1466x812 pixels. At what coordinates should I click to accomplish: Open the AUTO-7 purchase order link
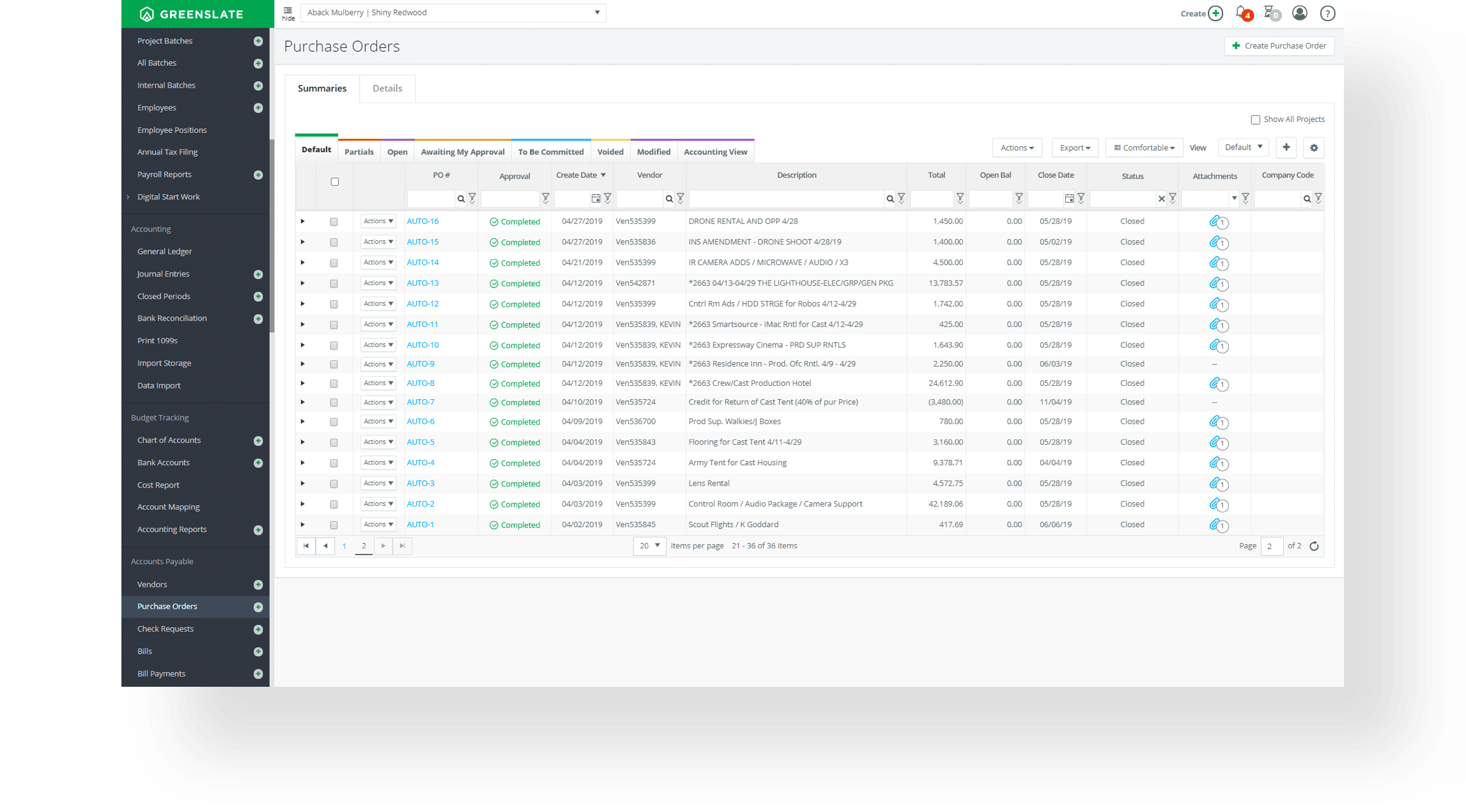[x=421, y=402]
